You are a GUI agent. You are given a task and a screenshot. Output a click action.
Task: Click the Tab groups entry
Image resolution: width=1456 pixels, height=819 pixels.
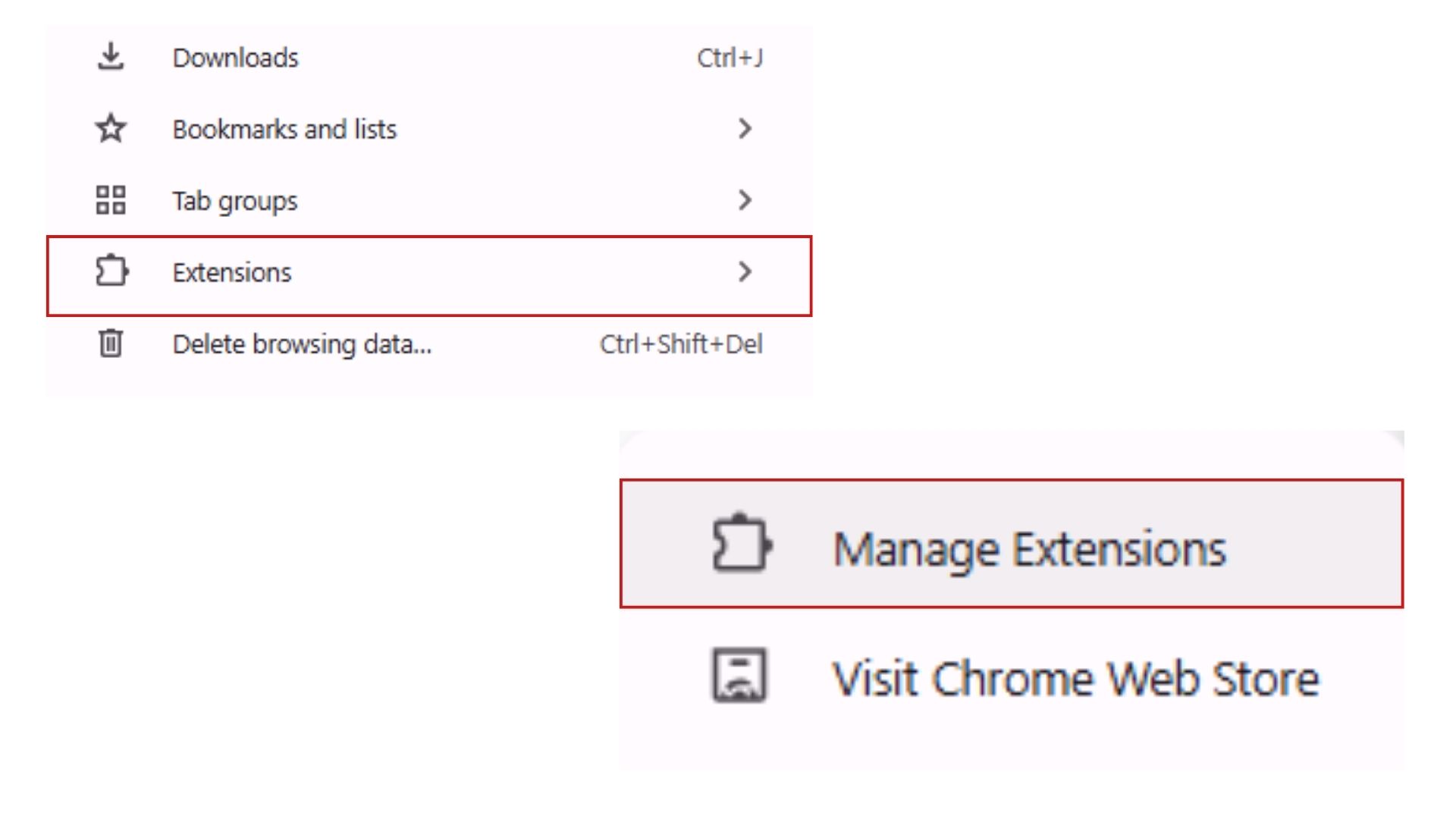[234, 200]
